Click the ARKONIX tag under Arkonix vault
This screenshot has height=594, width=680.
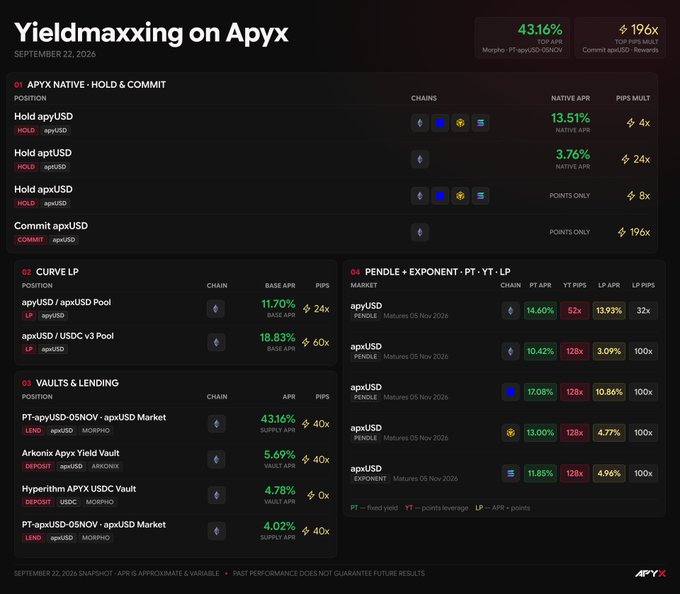pyautogui.click(x=105, y=466)
